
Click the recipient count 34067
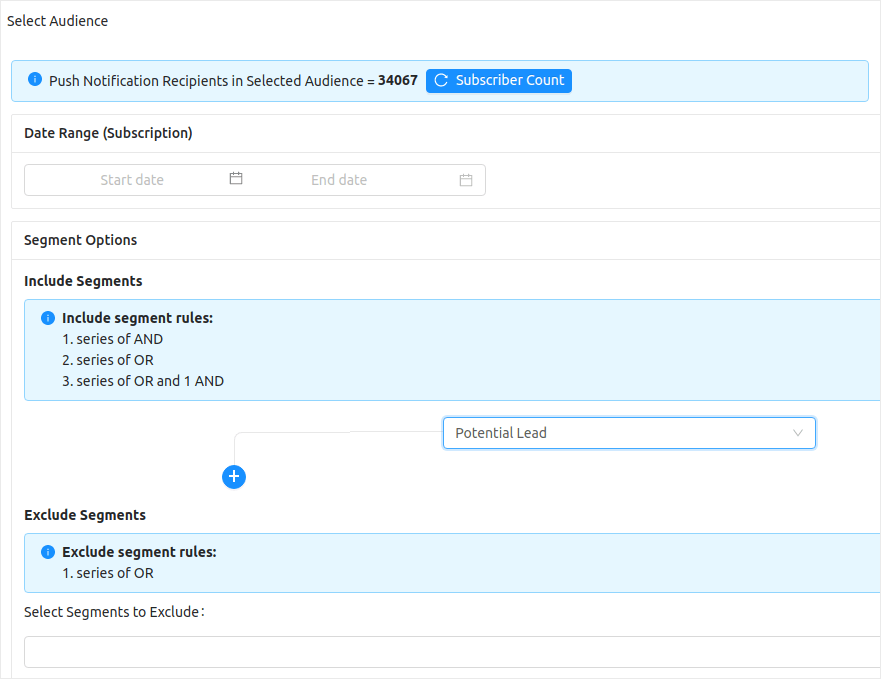tap(398, 80)
